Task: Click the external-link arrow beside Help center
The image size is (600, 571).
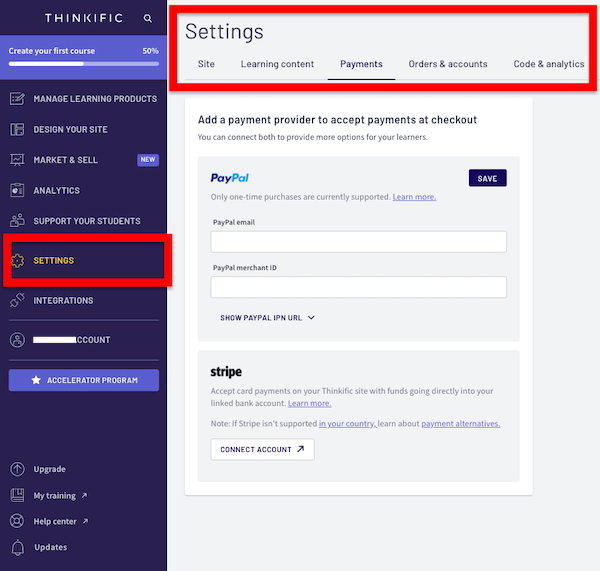Action: click(85, 521)
